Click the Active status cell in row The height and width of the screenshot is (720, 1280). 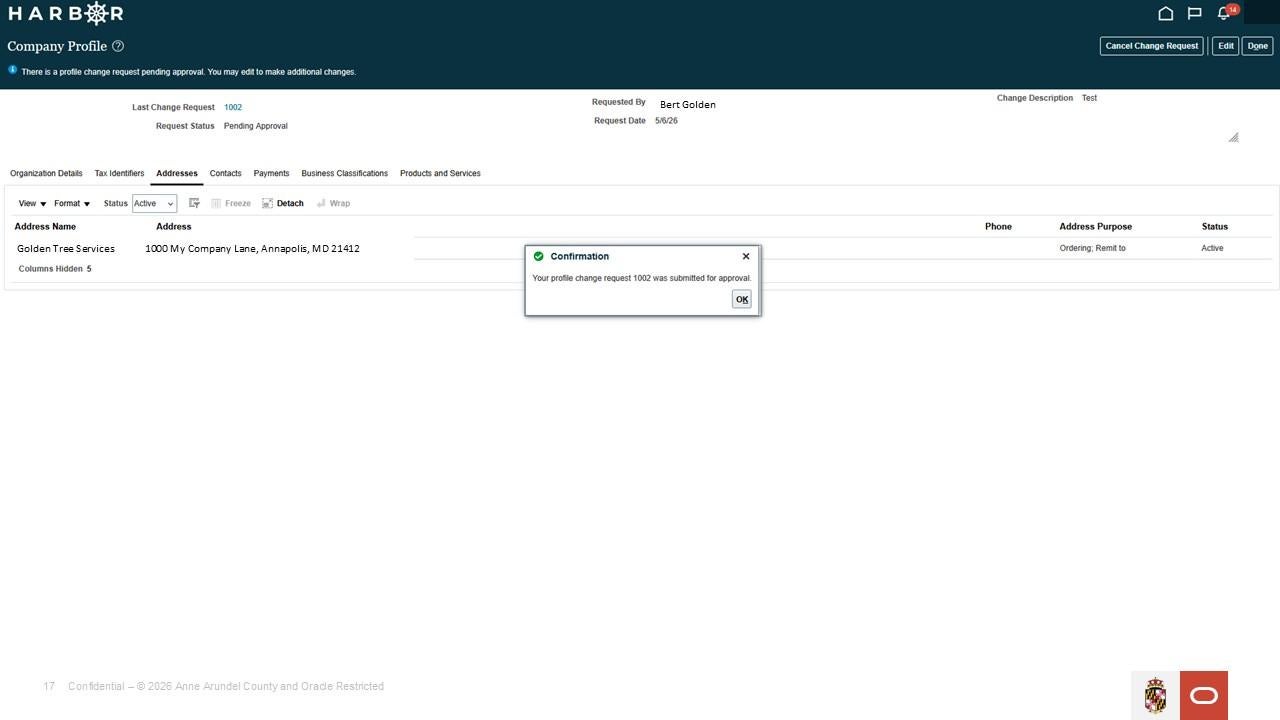click(1212, 248)
